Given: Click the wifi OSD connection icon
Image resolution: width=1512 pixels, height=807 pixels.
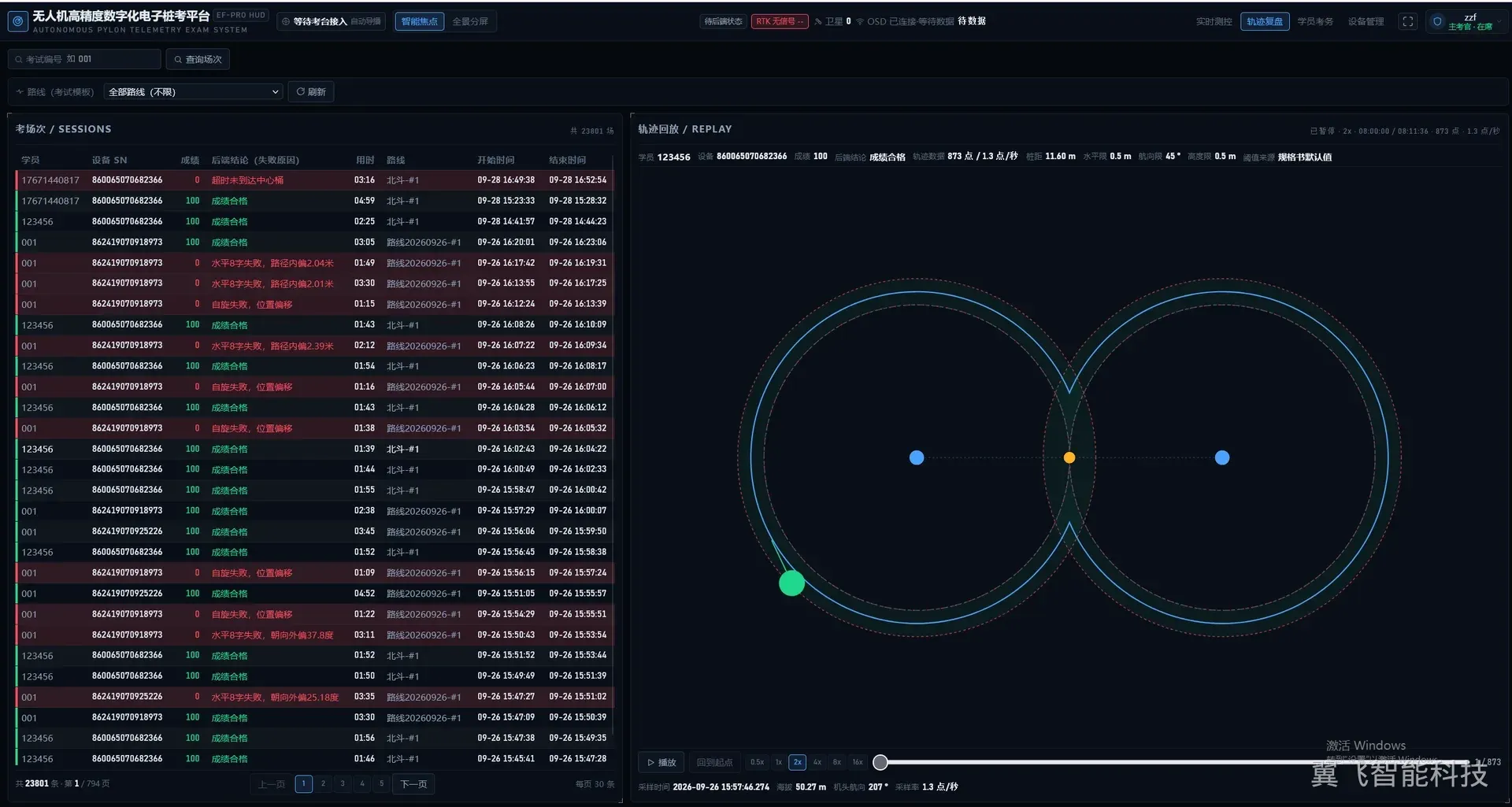Looking at the screenshot, I should click(860, 22).
